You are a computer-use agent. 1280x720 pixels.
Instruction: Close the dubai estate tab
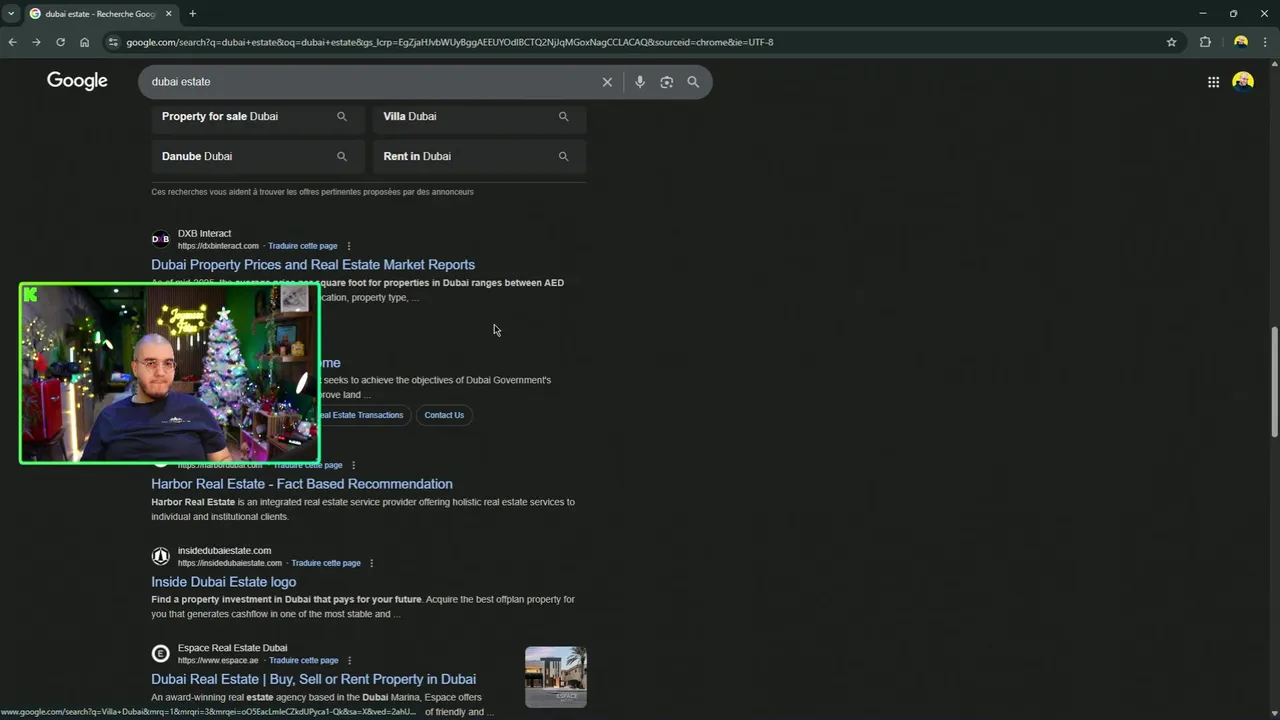click(168, 14)
